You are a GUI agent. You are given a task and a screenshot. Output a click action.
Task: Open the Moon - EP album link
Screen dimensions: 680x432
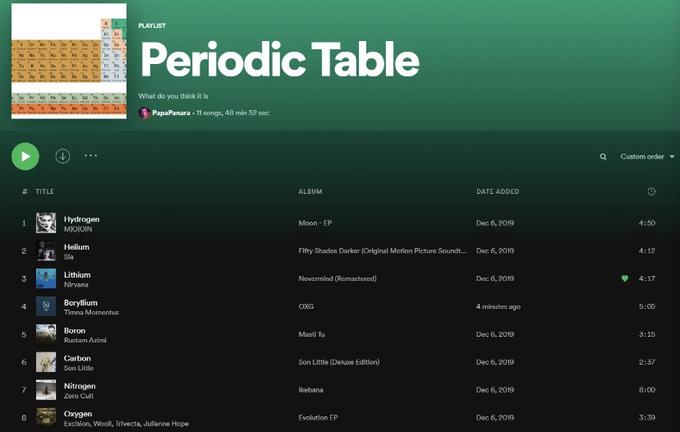[x=315, y=223]
